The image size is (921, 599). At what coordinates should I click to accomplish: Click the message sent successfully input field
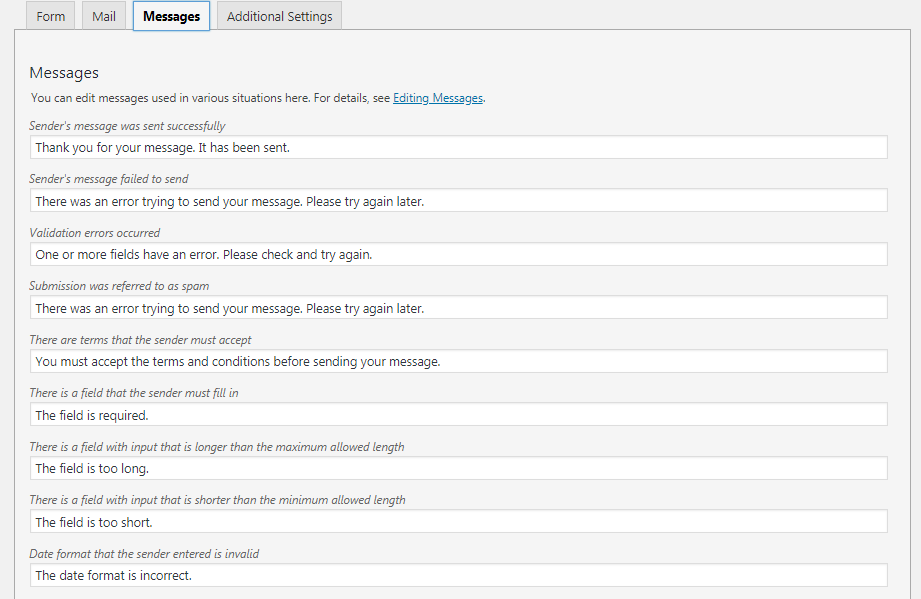pyautogui.click(x=458, y=147)
